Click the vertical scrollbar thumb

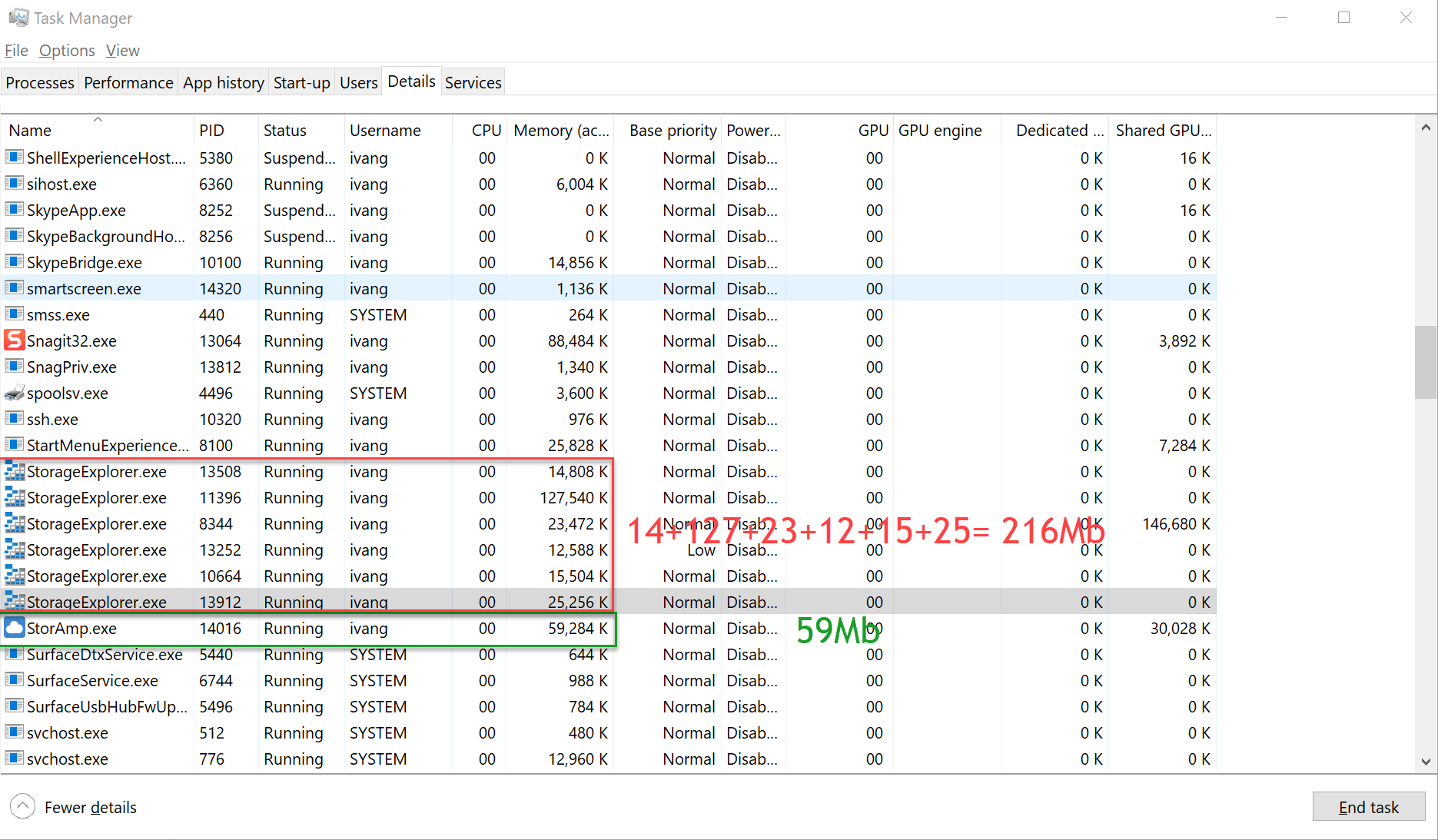coord(1426,363)
